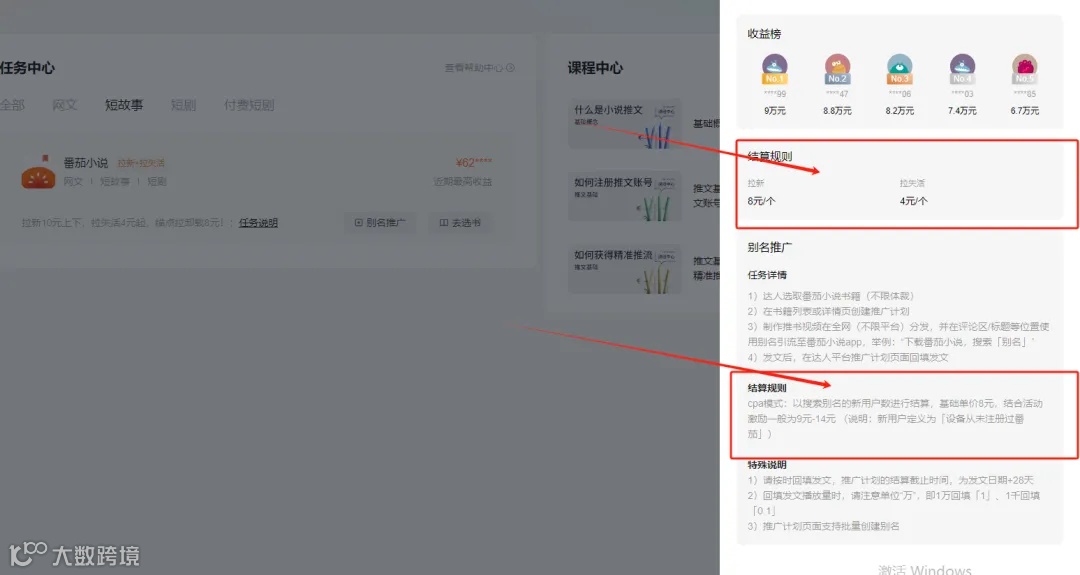This screenshot has width=1080, height=575.
Task: Open the 如何获得精准推流 course thumbnail
Action: click(624, 269)
